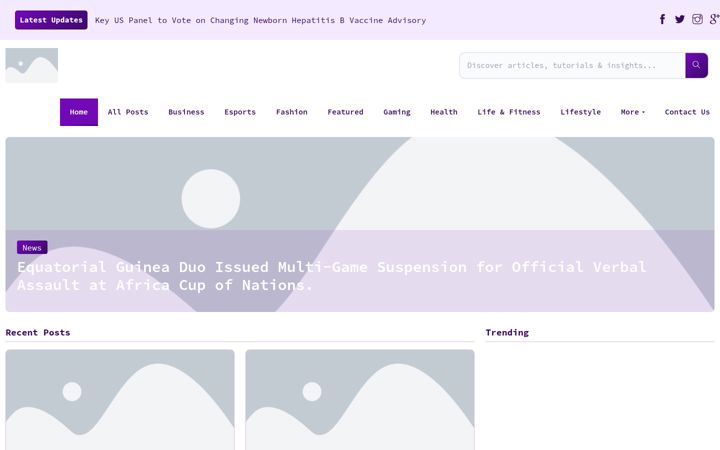Open the All Posts menu item
The image size is (720, 450).
click(128, 112)
